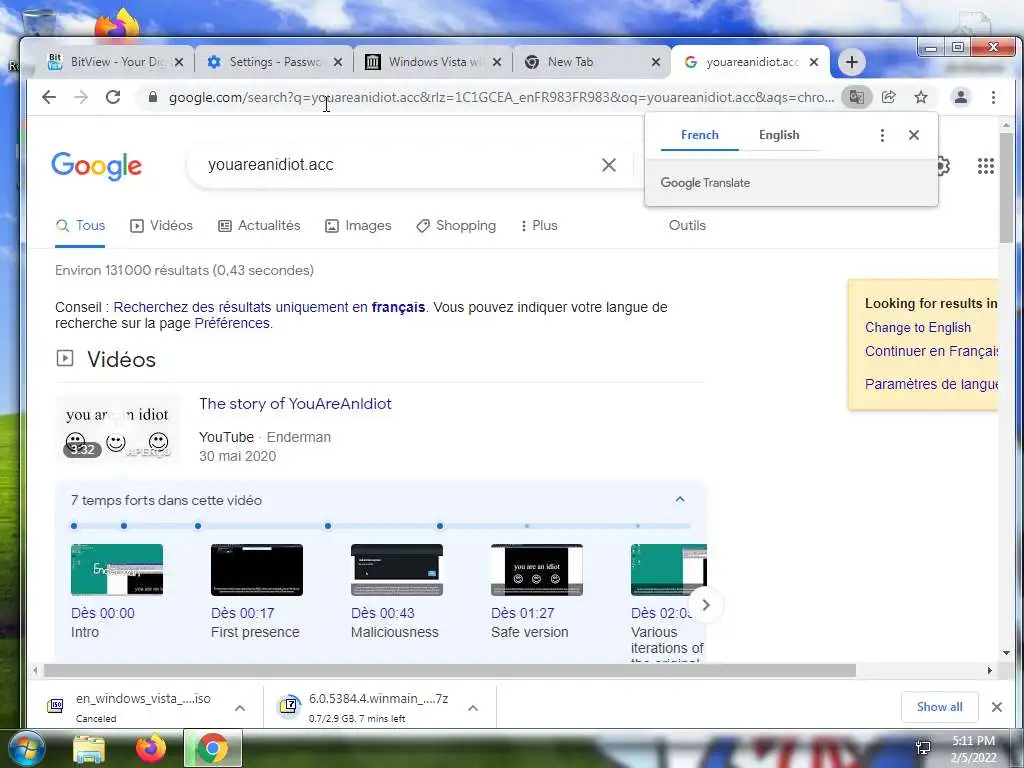Open the Préférences link

(x=232, y=323)
